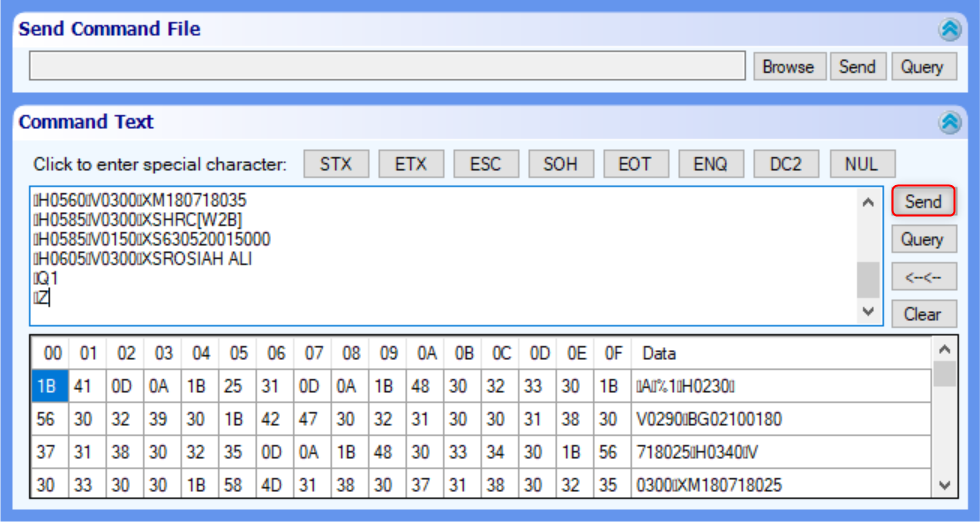Click the command file path input field
Image resolution: width=980 pixels, height=522 pixels.
(387, 66)
